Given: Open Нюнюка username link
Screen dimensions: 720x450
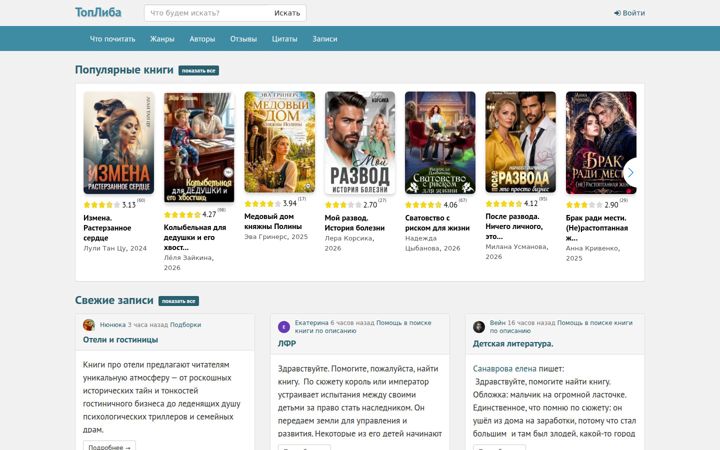Looking at the screenshot, I should [x=112, y=325].
